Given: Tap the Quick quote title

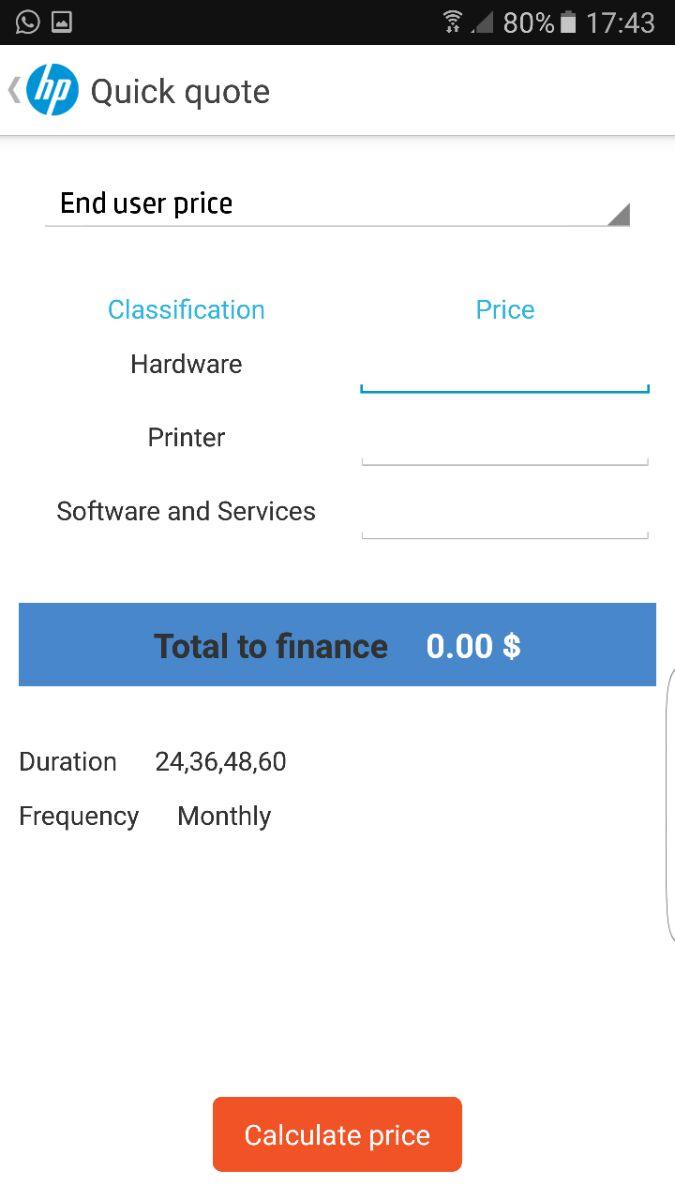Looking at the screenshot, I should [x=180, y=92].
